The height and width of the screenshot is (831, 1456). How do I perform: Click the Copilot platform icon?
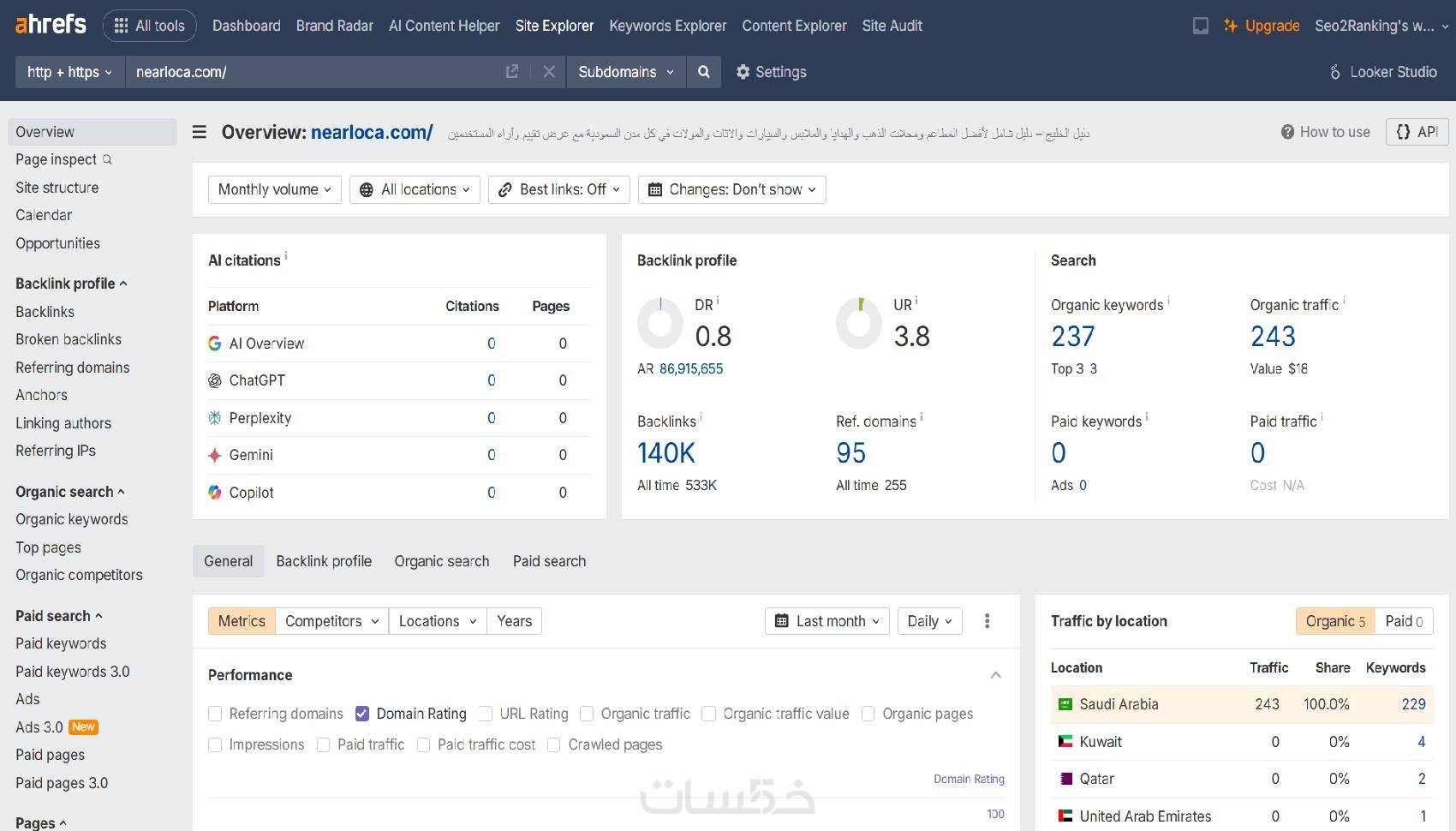click(215, 493)
